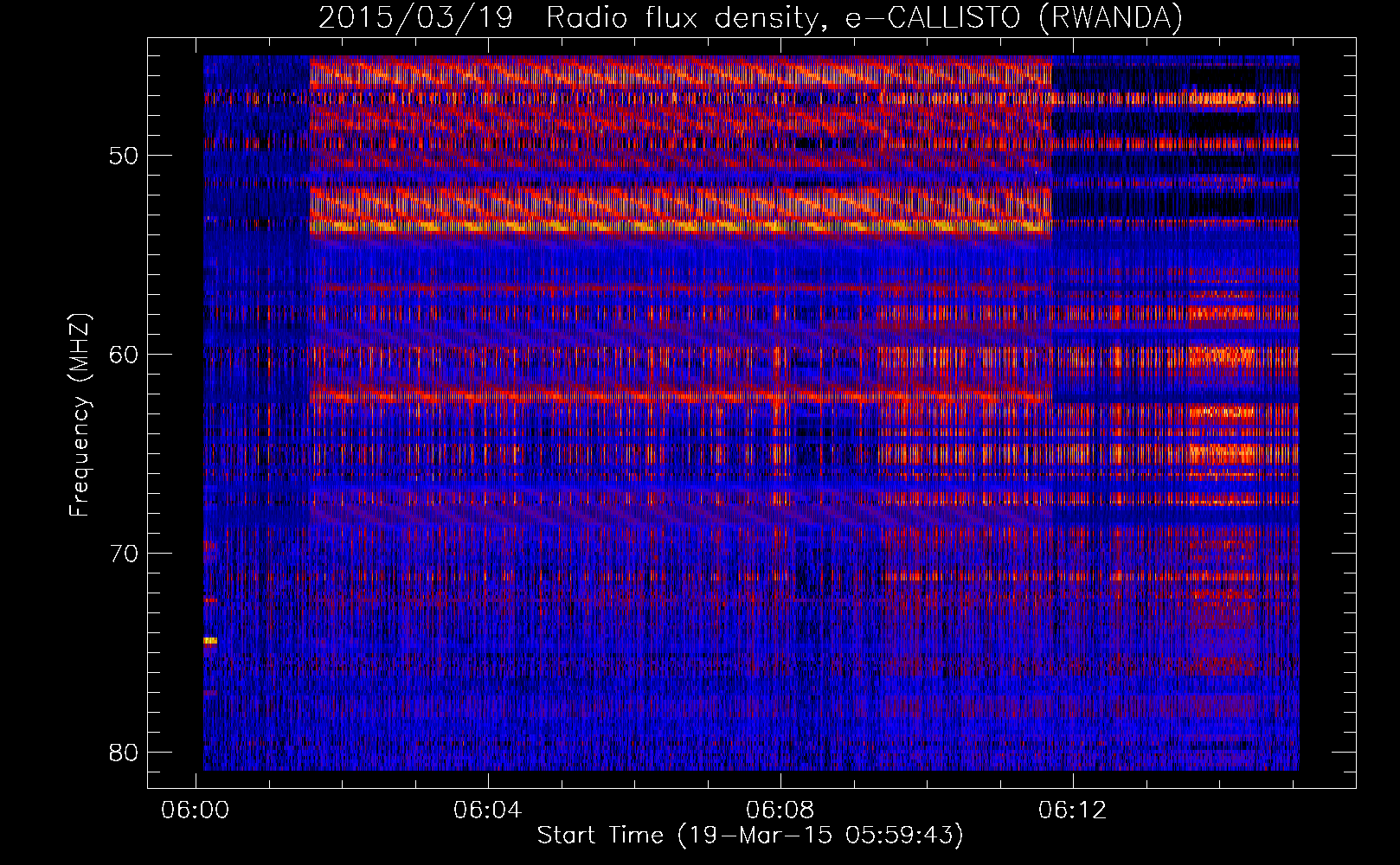Click the '06:08' time tick label
1400x865 pixels.
pos(780,810)
